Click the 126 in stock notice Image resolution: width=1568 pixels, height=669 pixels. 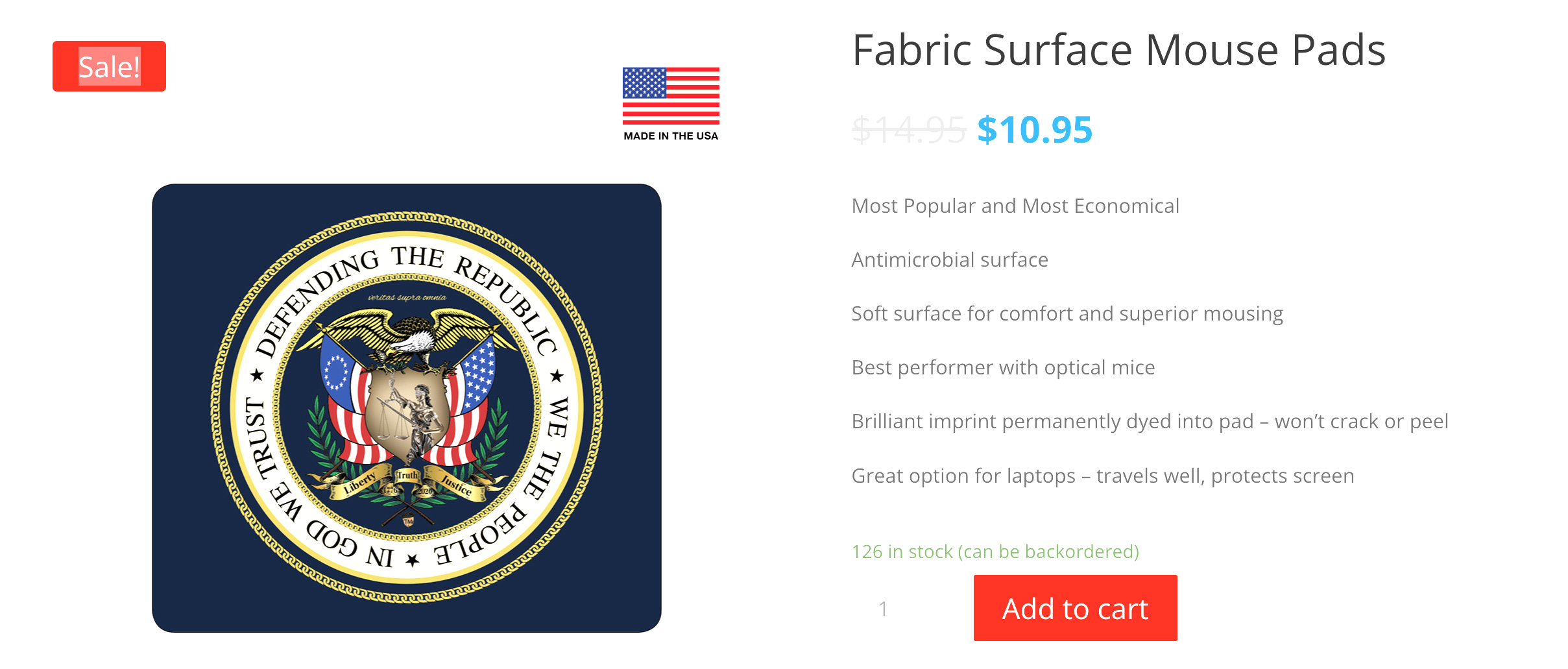[x=995, y=552]
